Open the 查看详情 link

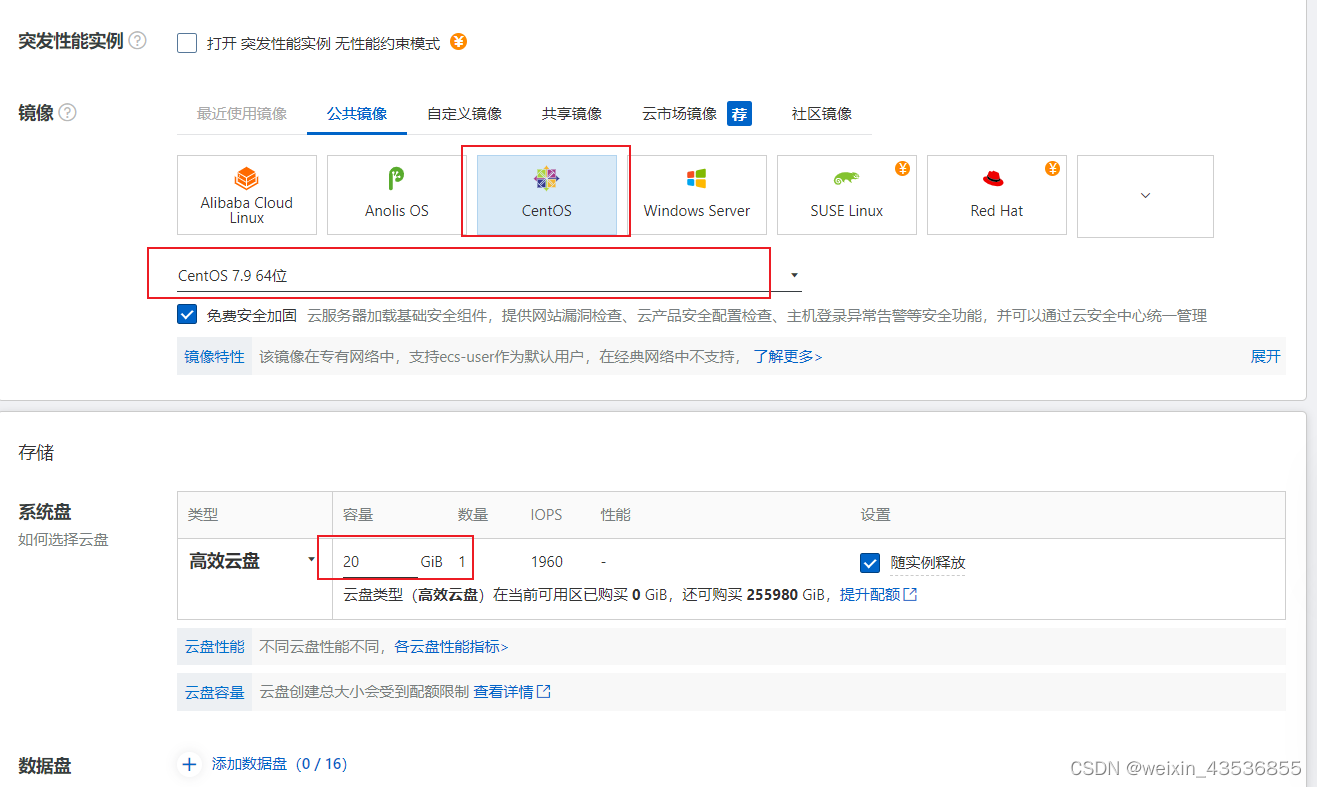[x=503, y=691]
